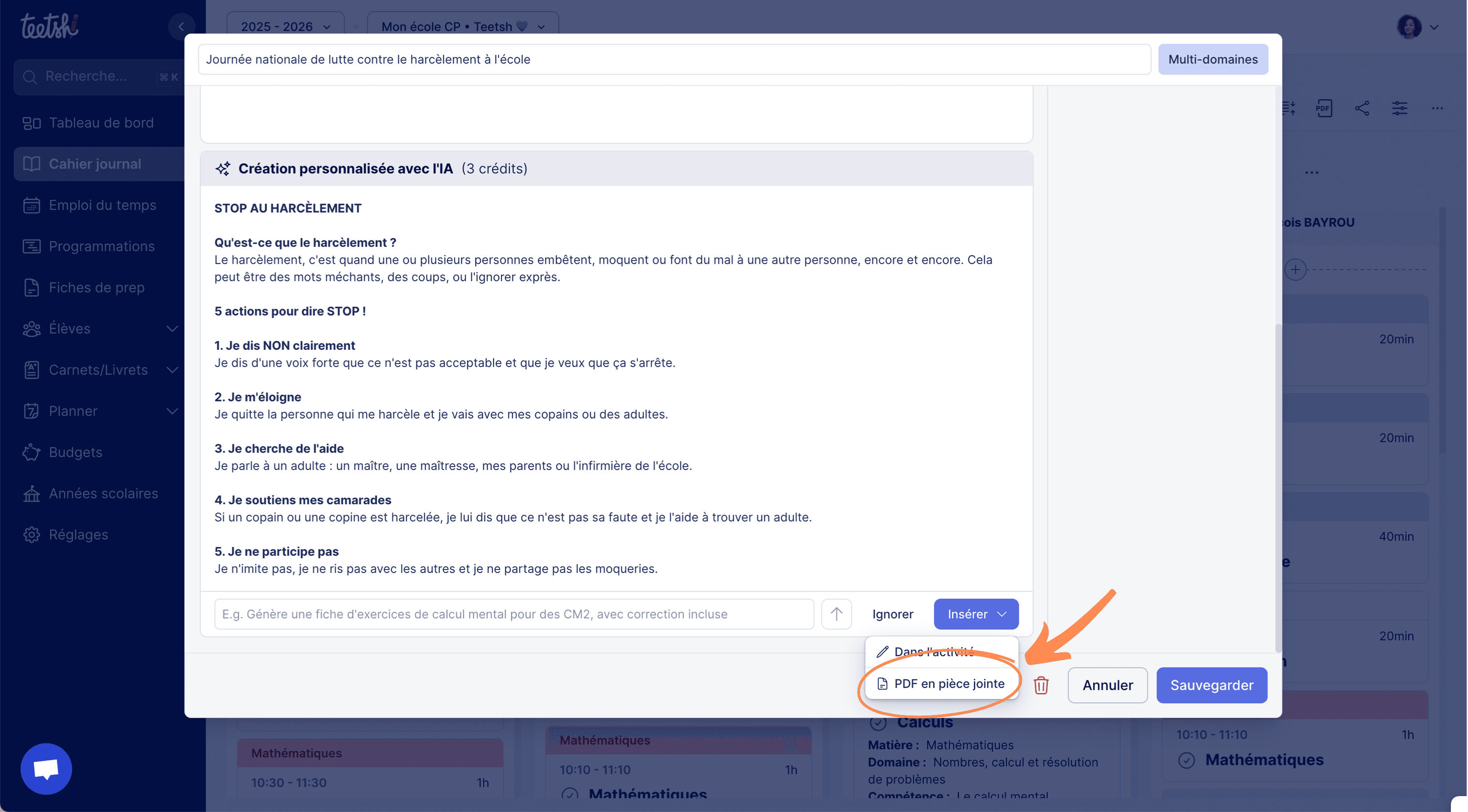The image size is (1468, 812).
Task: Expand the Carnets/Livrets sidebar section
Action: [172, 370]
